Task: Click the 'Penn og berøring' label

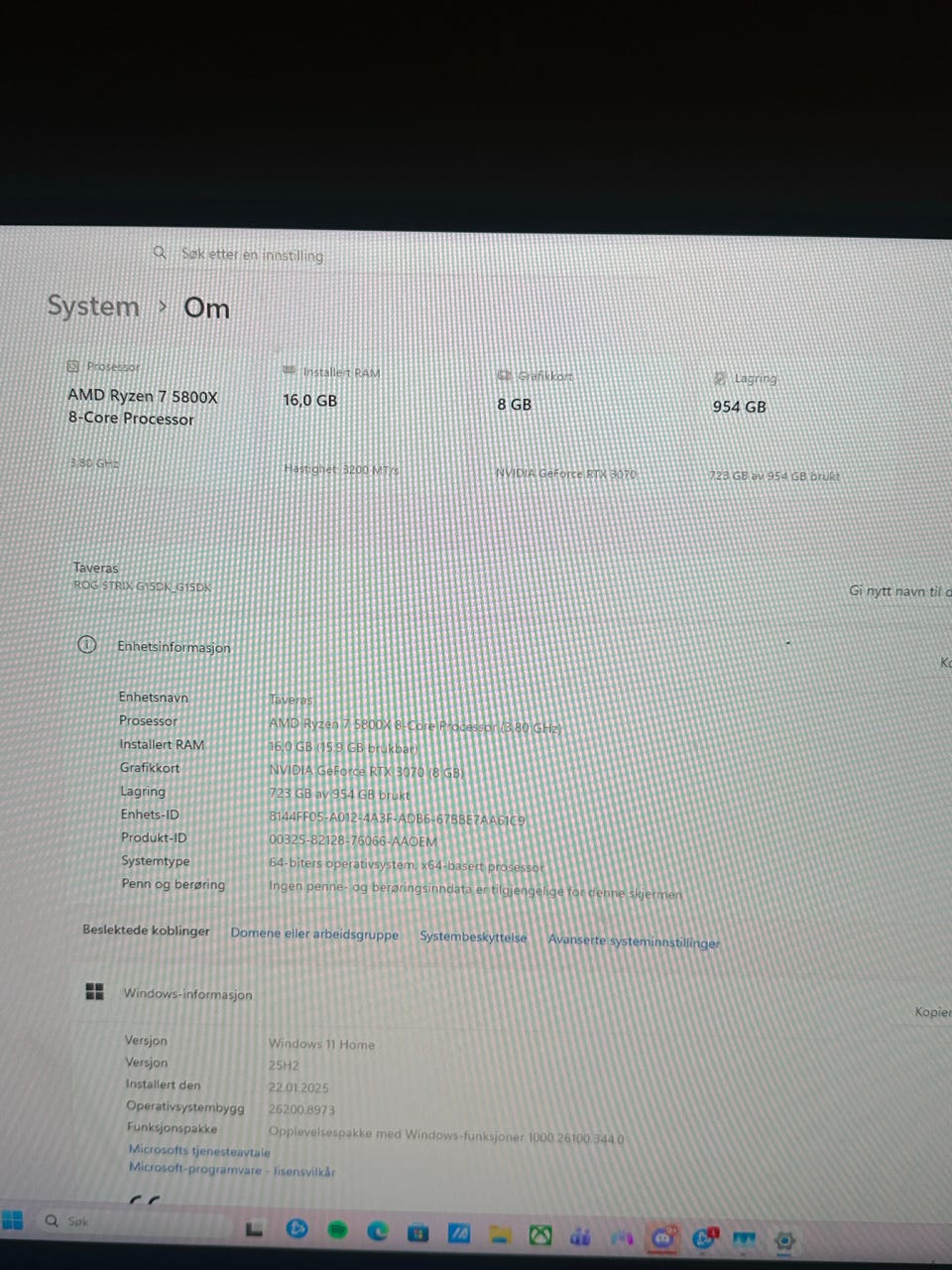Action: pyautogui.click(x=173, y=884)
